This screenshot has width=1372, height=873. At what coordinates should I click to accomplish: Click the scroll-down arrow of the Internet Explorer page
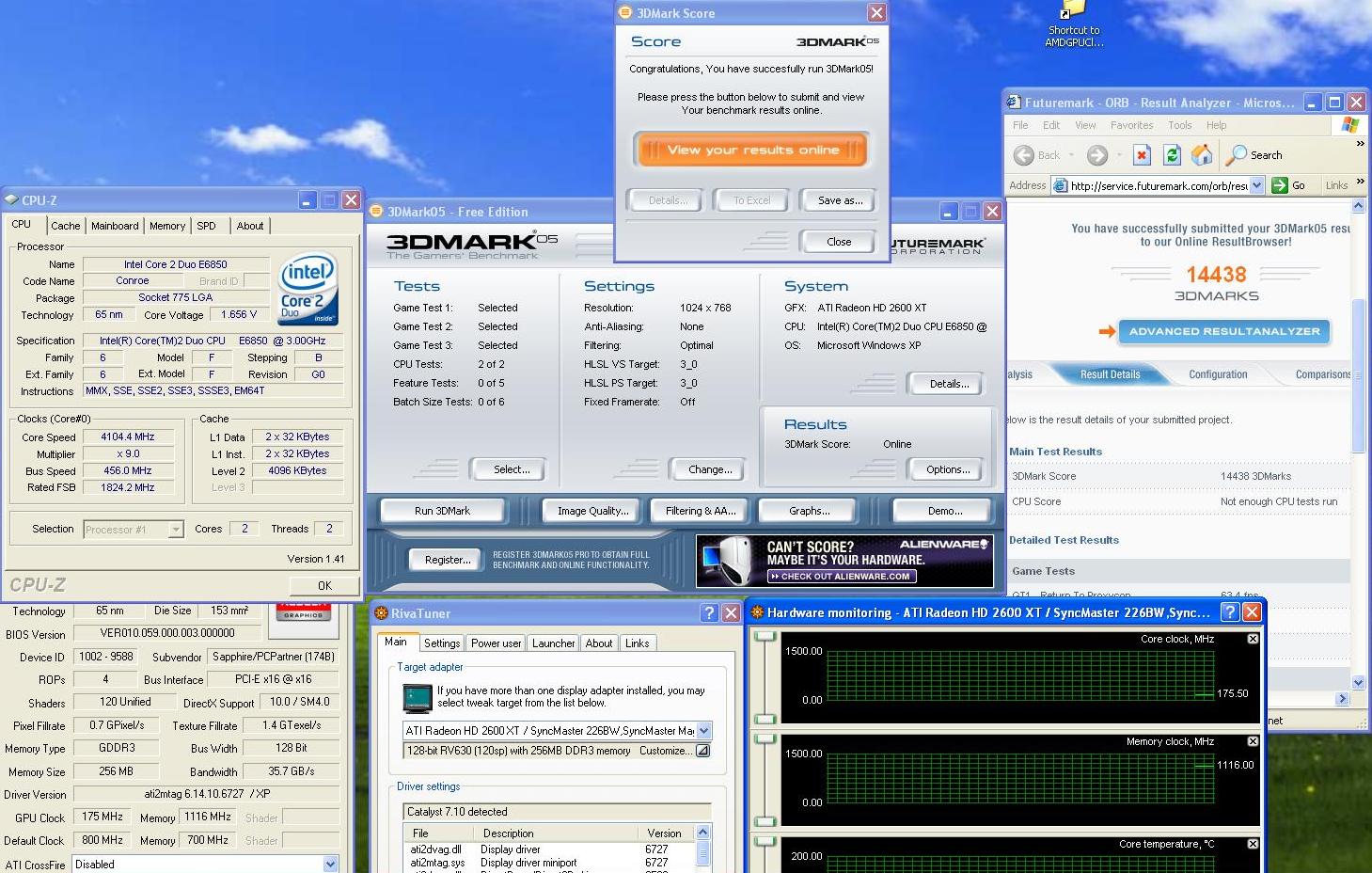click(x=1358, y=682)
